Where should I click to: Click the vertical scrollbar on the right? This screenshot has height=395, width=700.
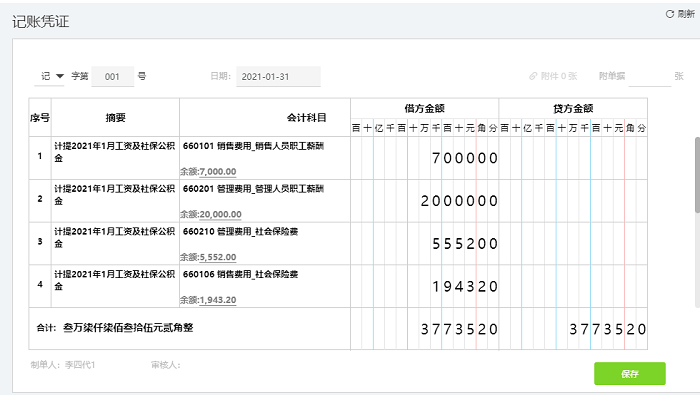(697, 175)
